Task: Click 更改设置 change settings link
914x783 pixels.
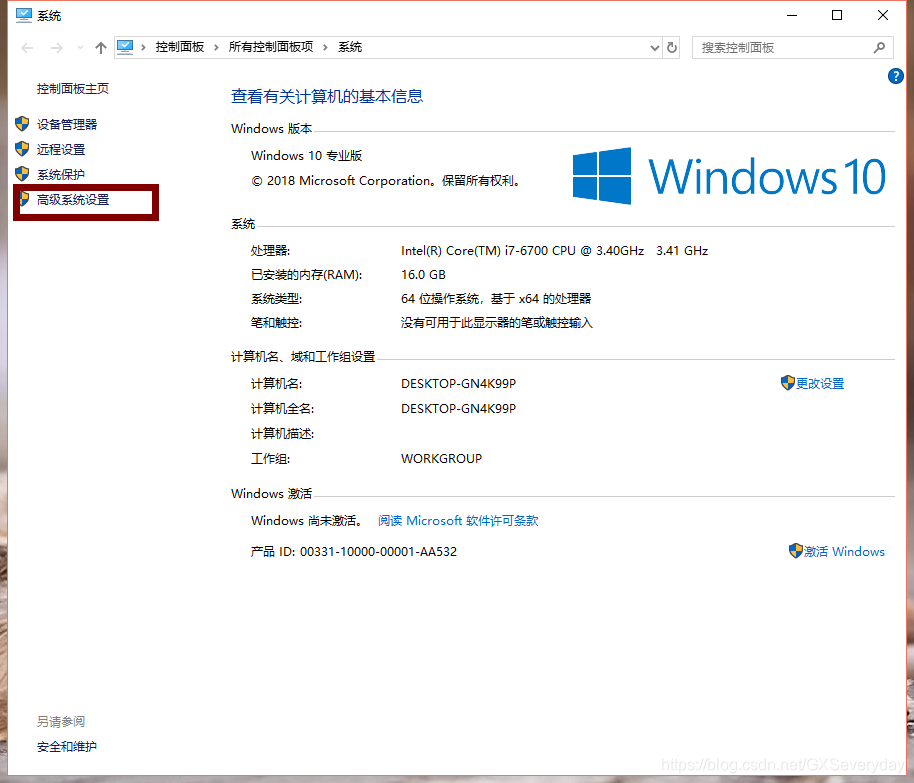Action: click(820, 384)
